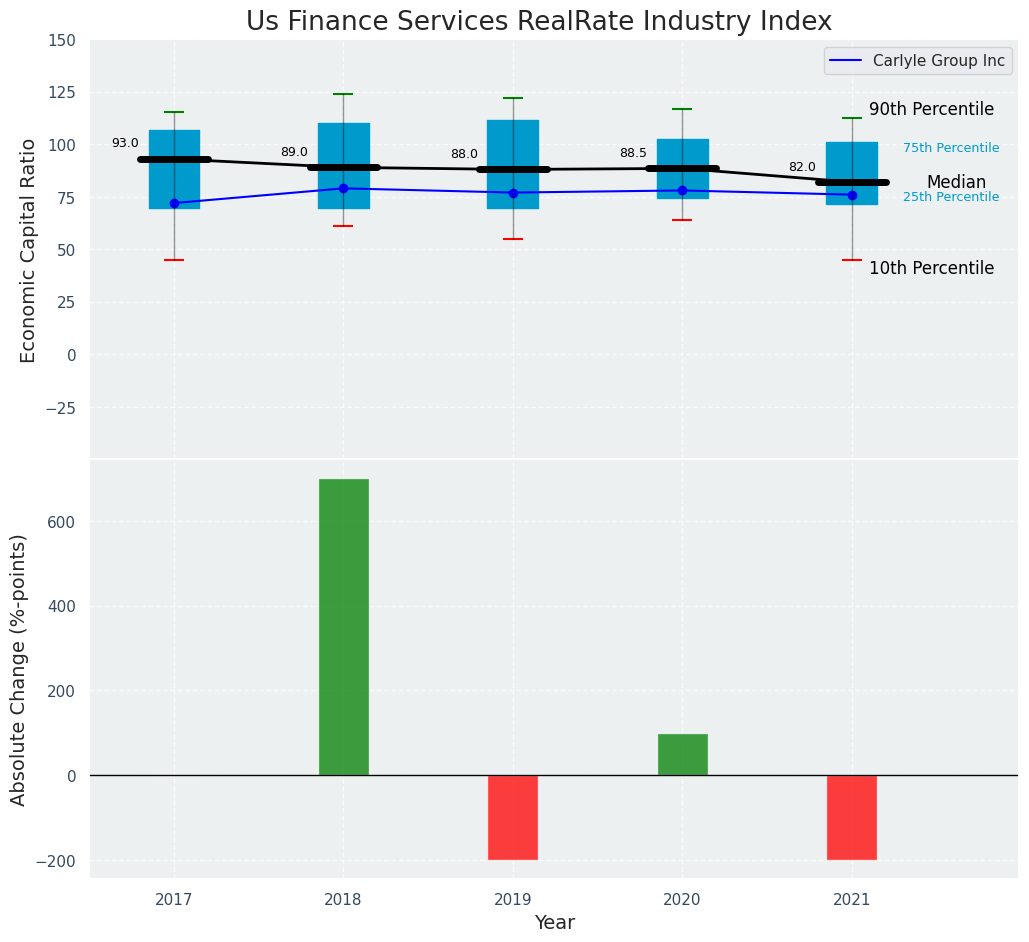Click the 88.5 median value label

(x=633, y=154)
